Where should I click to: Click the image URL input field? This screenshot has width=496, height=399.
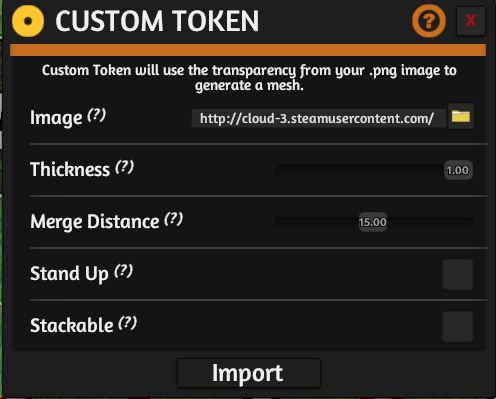[x=319, y=118]
